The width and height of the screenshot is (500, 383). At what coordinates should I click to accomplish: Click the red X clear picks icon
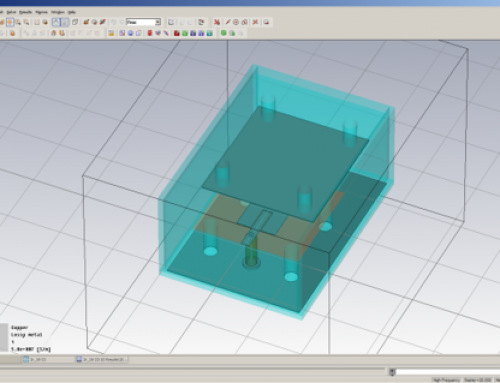coord(255,22)
